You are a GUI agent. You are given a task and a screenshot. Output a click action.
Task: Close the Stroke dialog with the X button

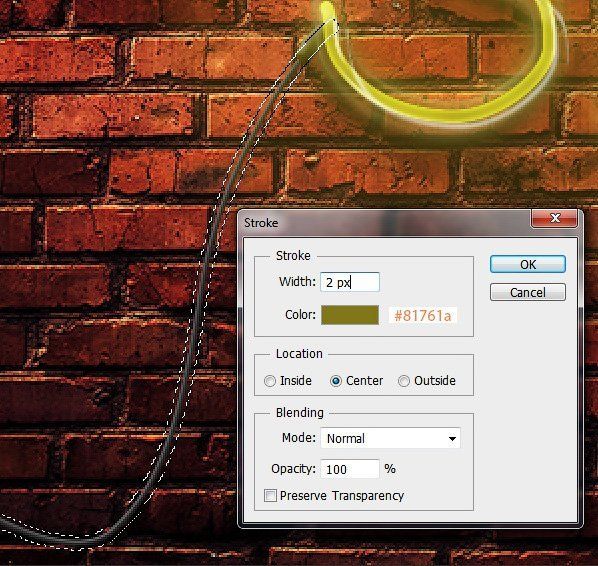[x=554, y=218]
